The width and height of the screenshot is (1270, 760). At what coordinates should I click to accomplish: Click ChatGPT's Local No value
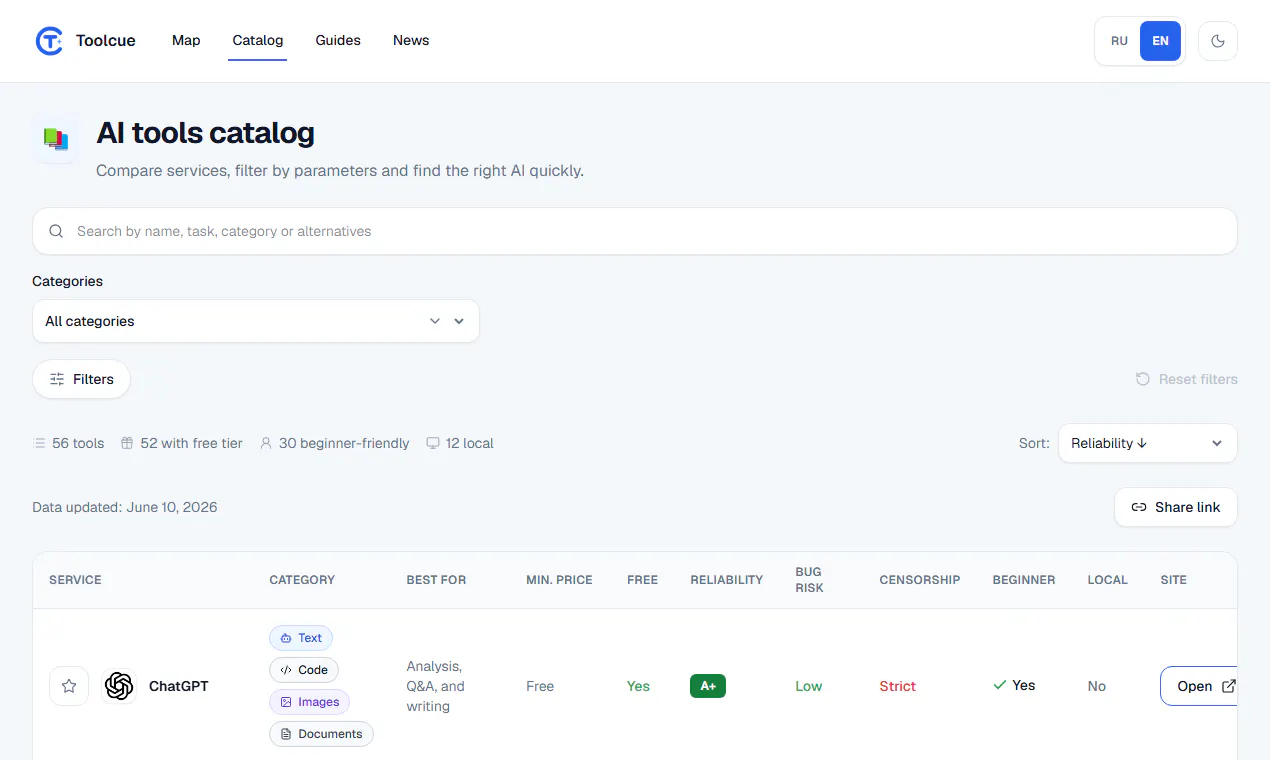tap(1097, 686)
